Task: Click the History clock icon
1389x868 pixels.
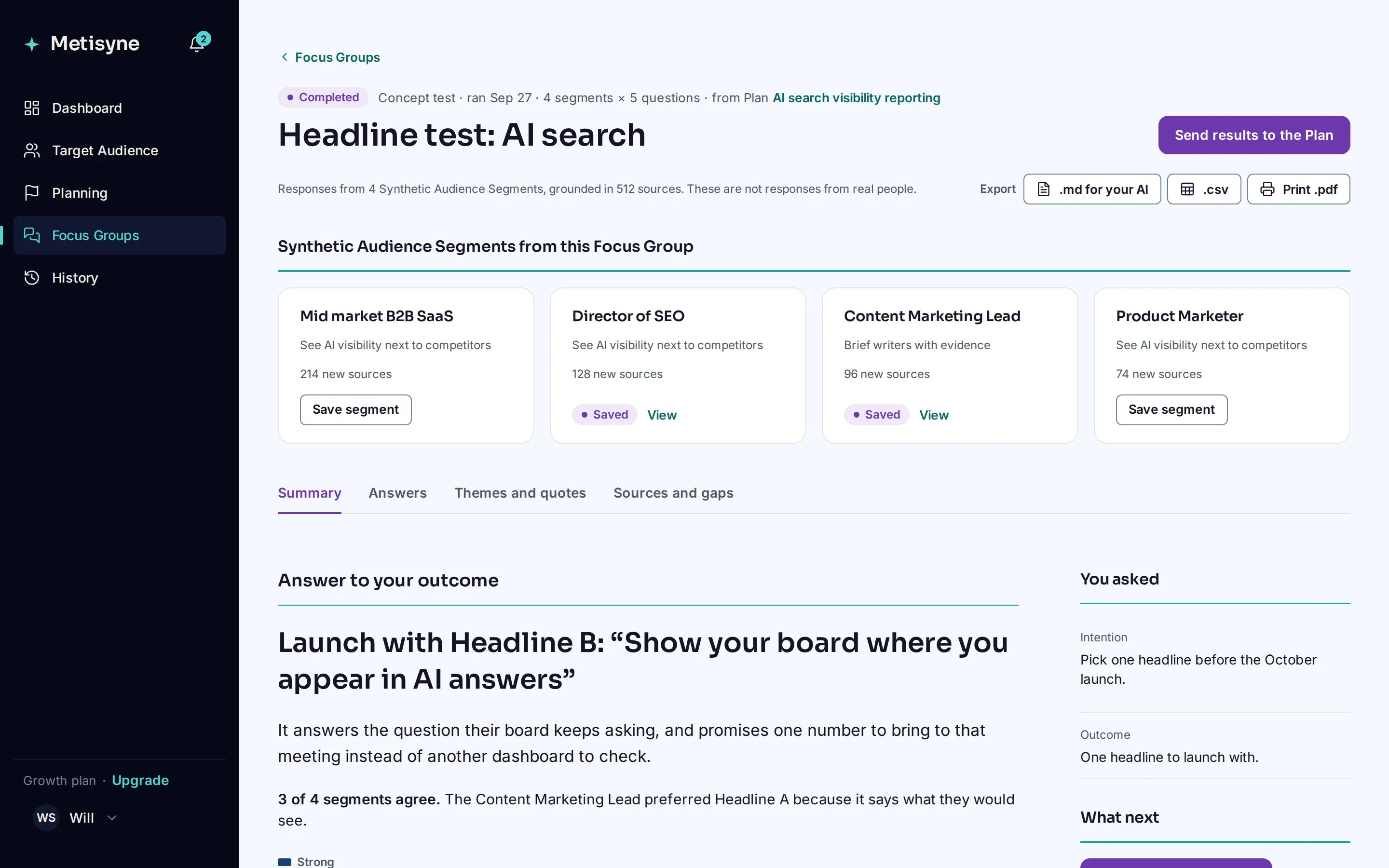Action: point(31,278)
